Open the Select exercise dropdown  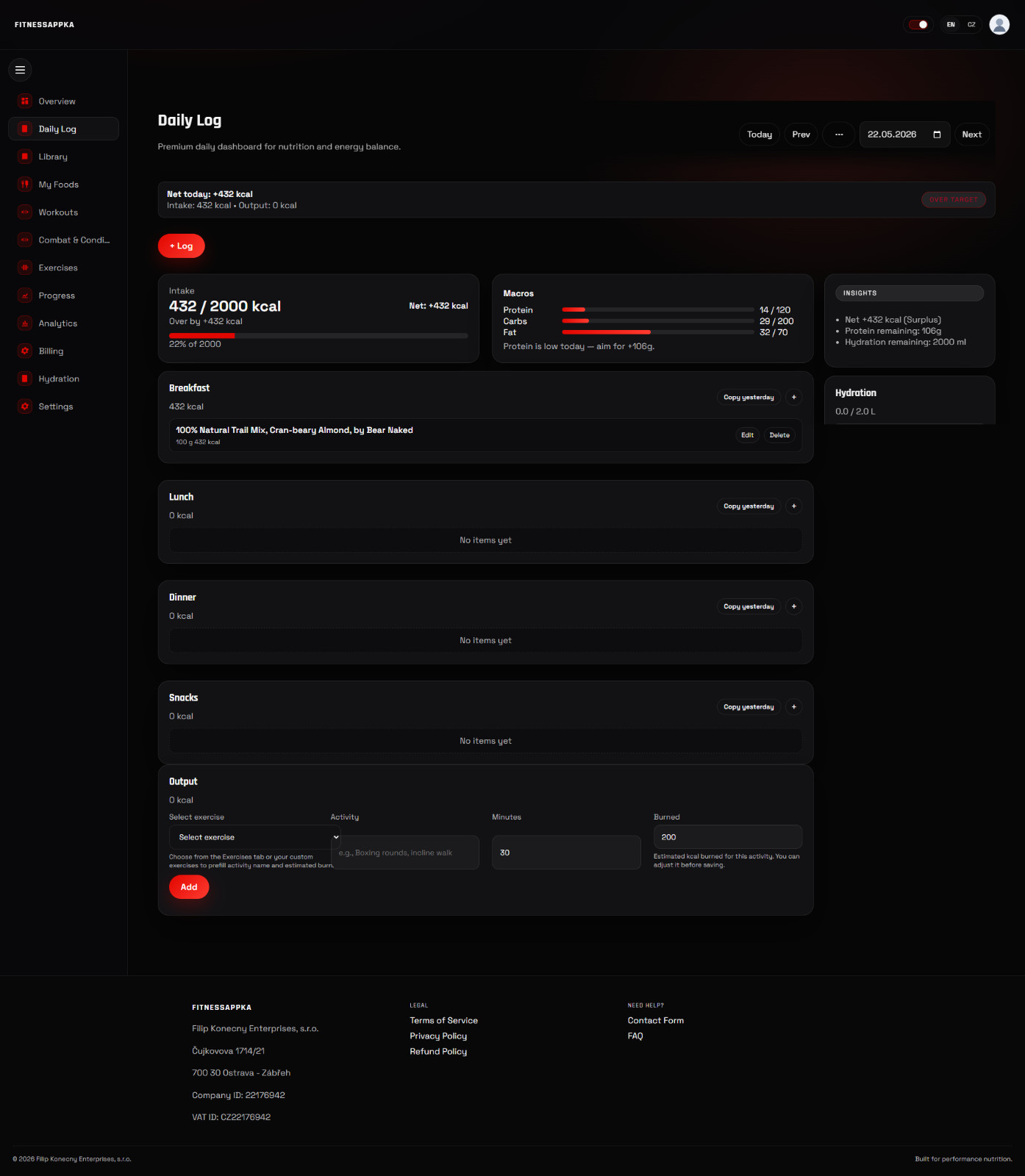[255, 837]
